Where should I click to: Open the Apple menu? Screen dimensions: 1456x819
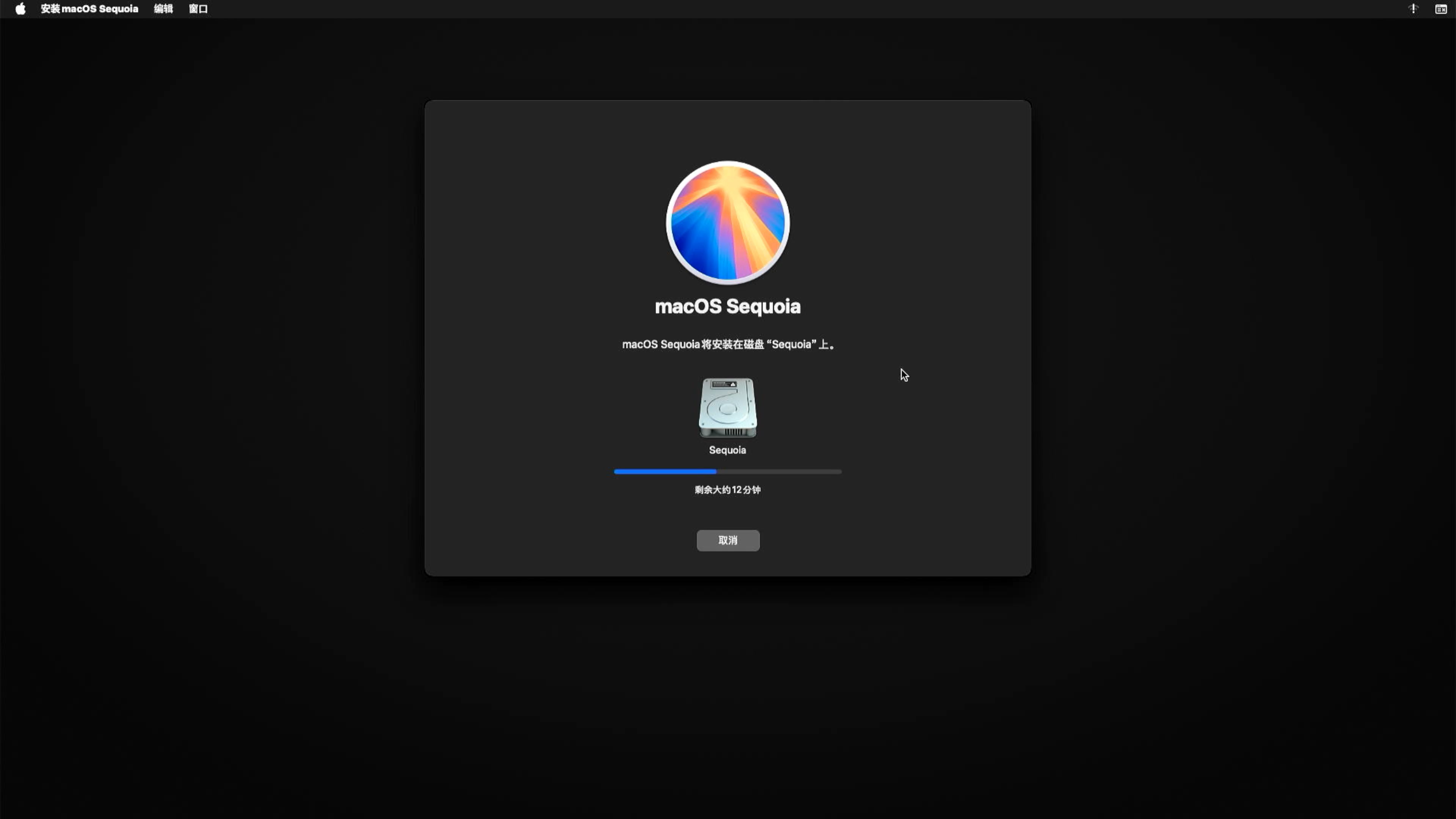tap(20, 8)
